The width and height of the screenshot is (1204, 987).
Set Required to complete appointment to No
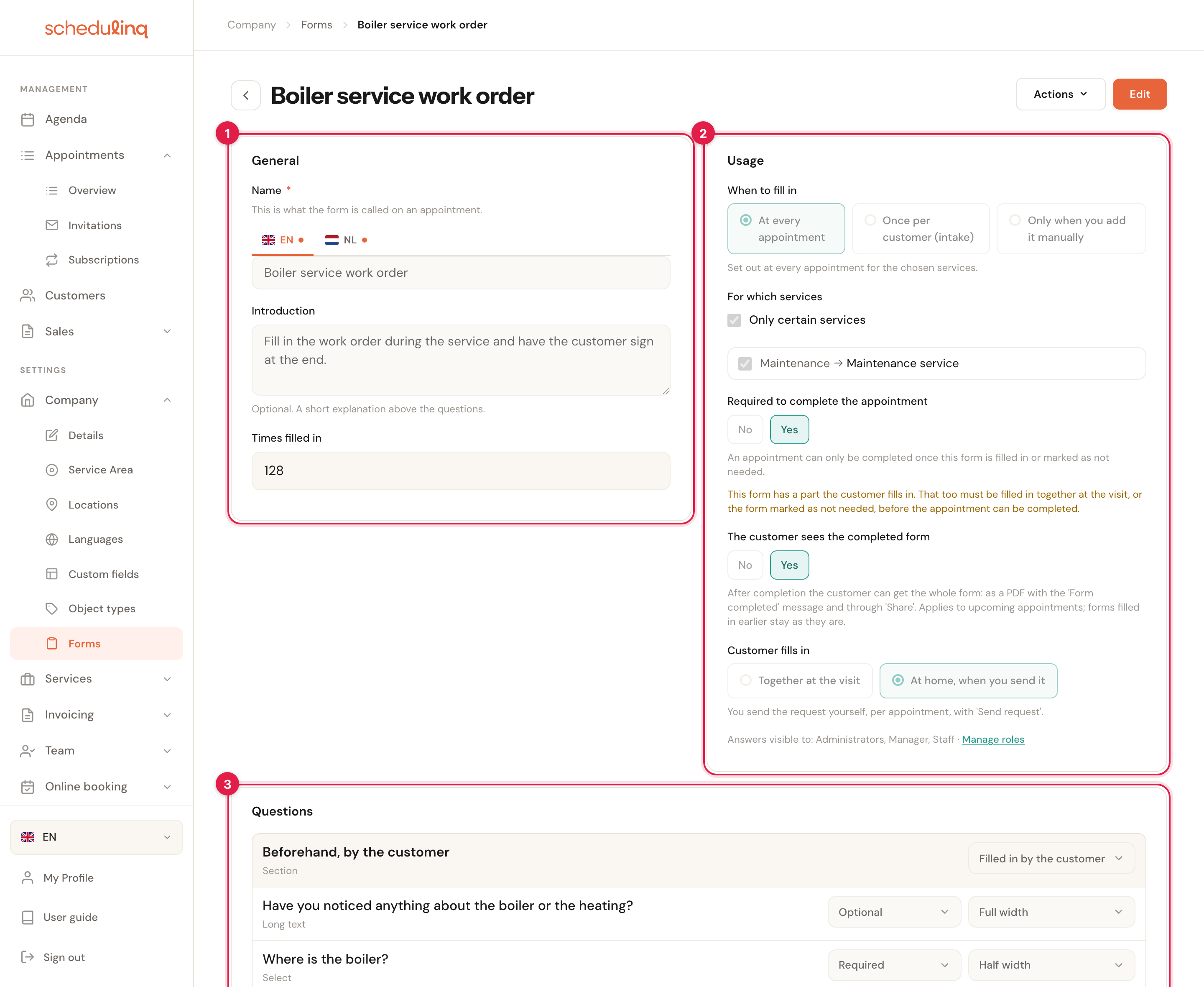(745, 430)
